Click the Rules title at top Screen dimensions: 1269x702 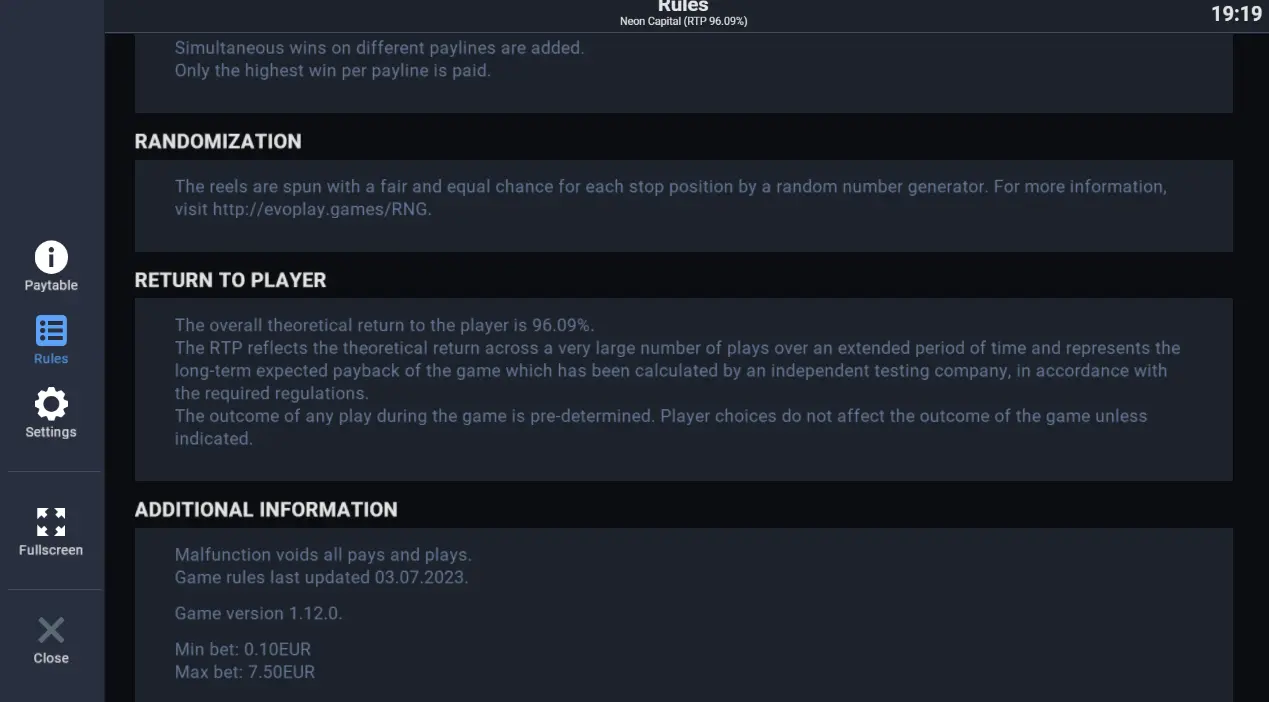pos(683,6)
